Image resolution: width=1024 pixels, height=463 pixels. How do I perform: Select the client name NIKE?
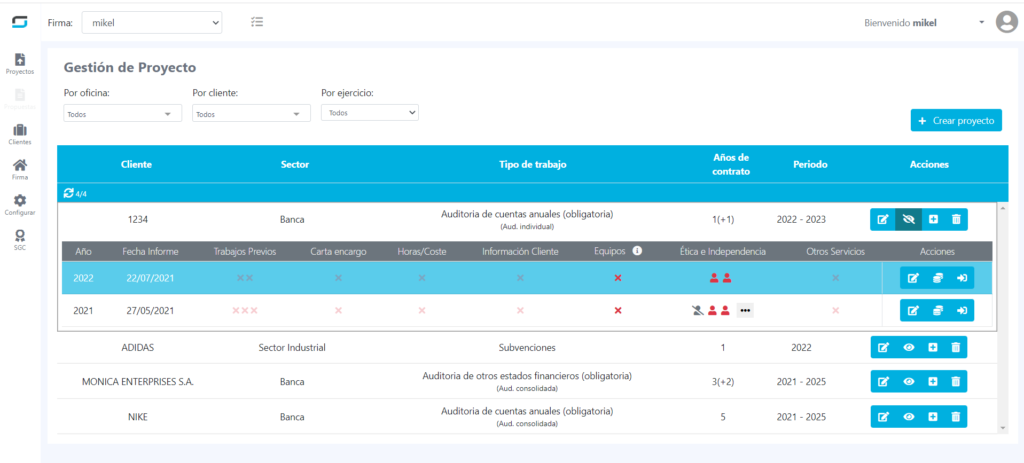click(x=138, y=416)
